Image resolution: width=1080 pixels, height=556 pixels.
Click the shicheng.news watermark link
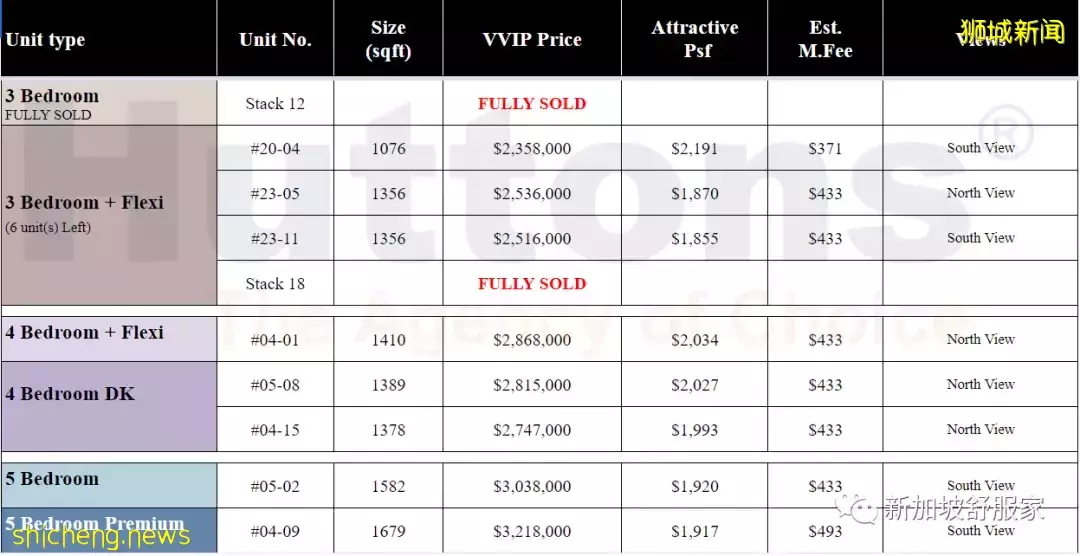pyautogui.click(x=97, y=536)
